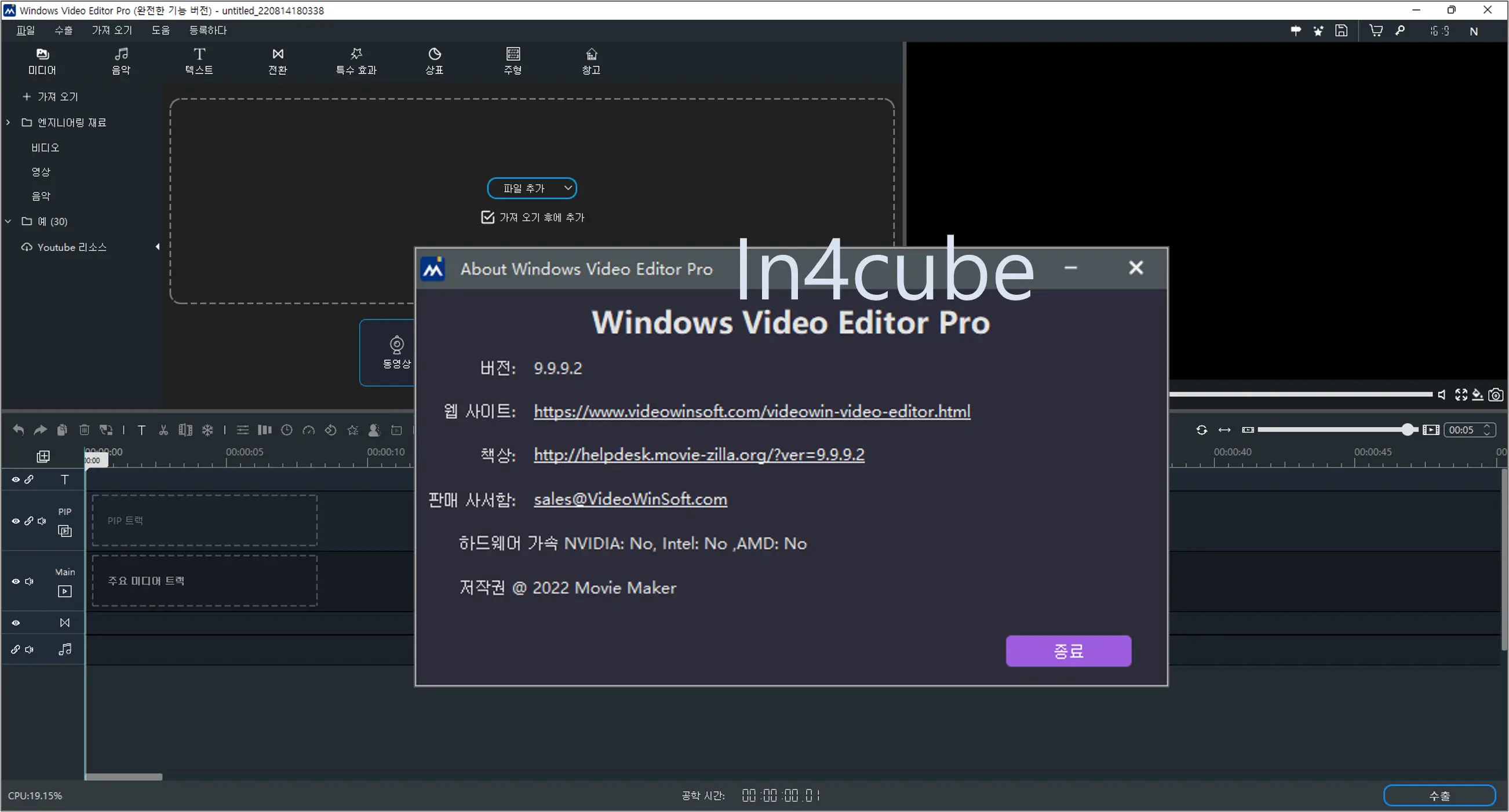Click the key register icon top right
The width and height of the screenshot is (1509, 812).
pos(1400,31)
